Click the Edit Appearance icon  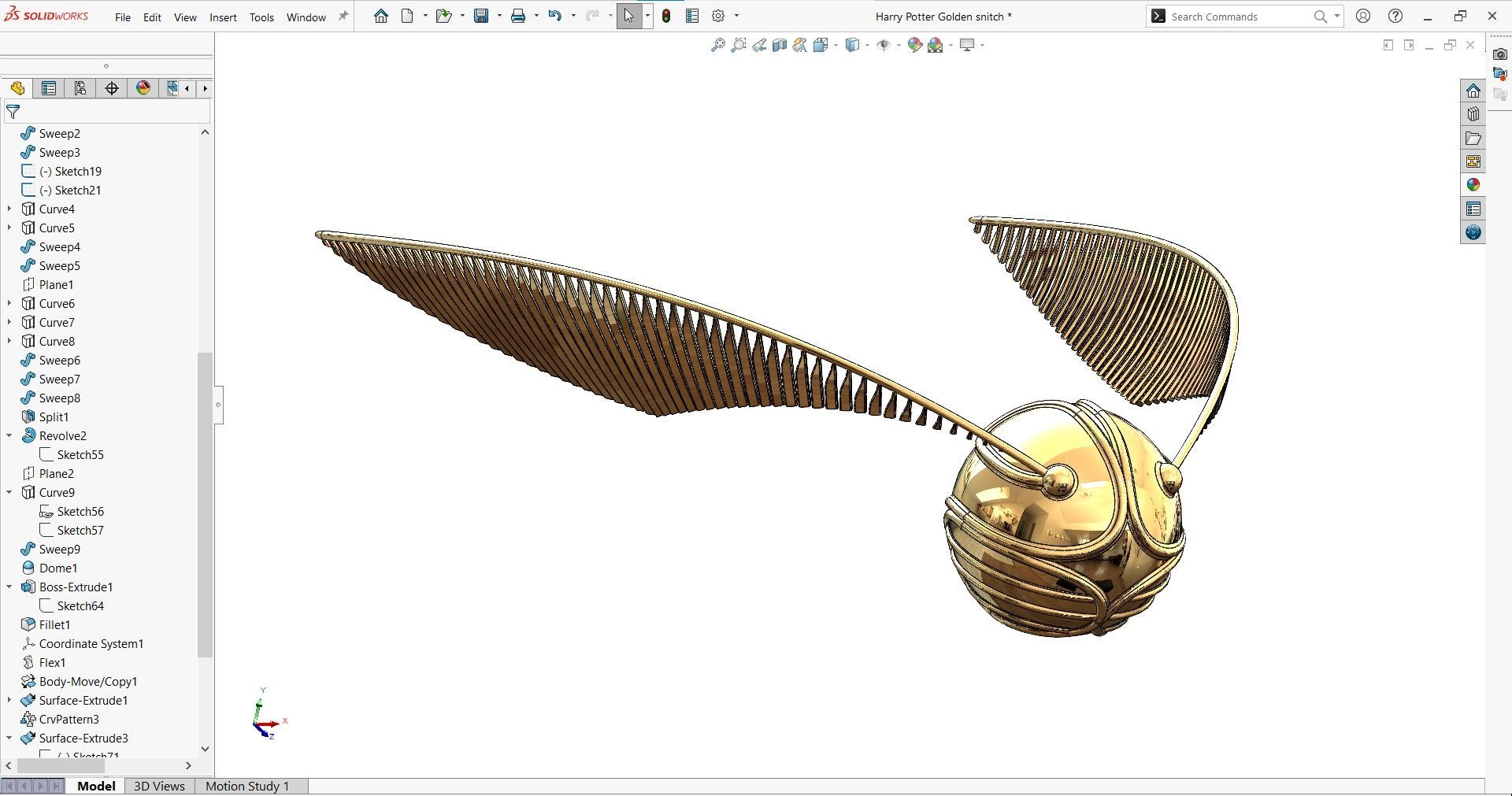coord(914,46)
